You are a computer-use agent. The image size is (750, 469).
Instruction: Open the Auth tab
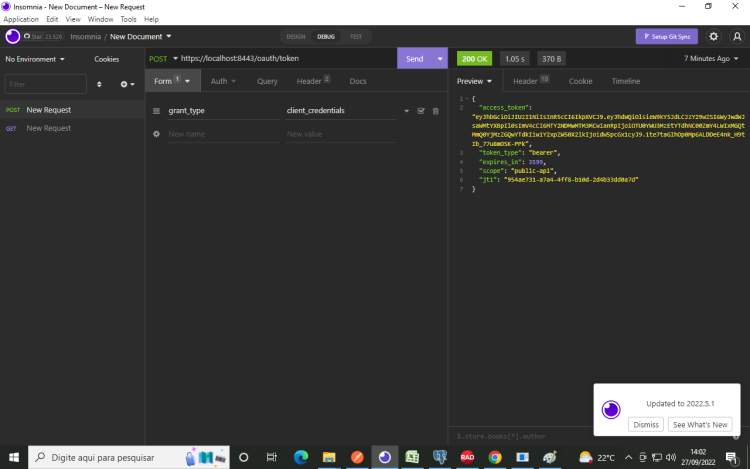tap(223, 81)
